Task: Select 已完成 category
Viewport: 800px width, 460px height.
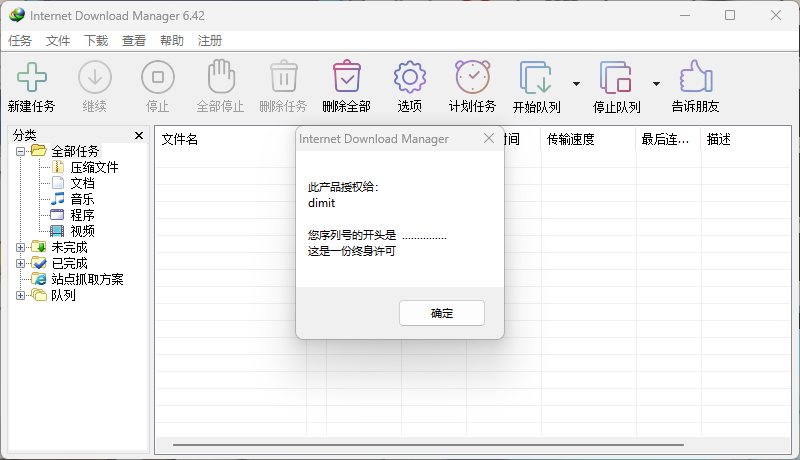Action: [x=69, y=263]
